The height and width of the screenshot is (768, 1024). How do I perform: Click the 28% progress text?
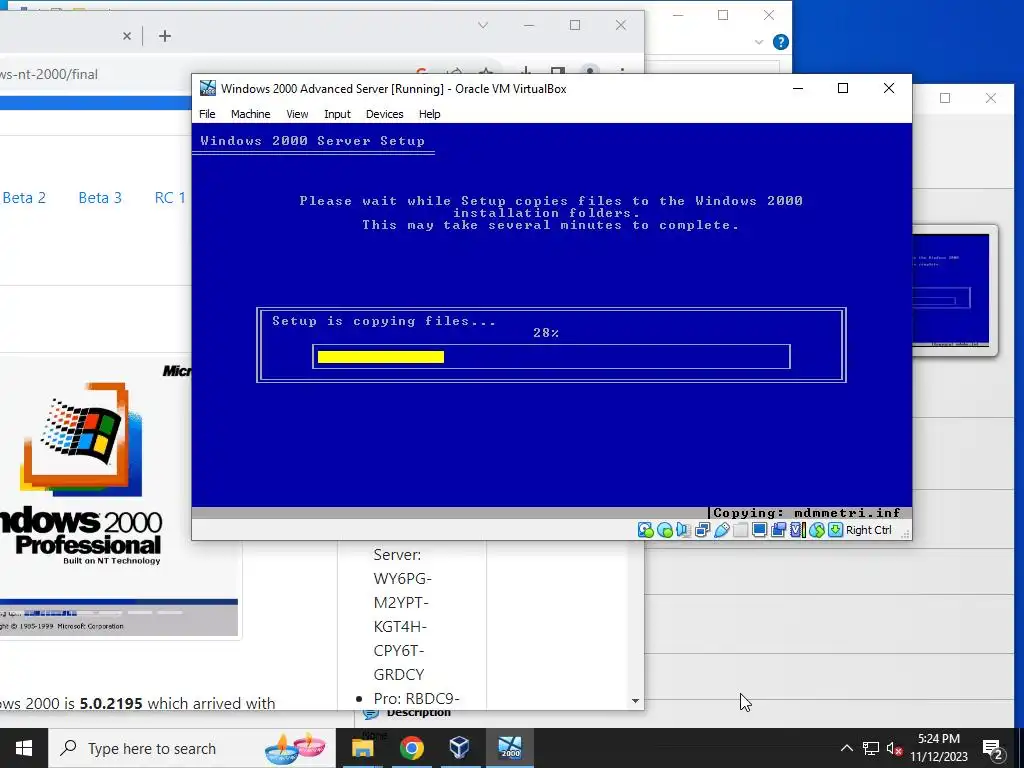(546, 333)
